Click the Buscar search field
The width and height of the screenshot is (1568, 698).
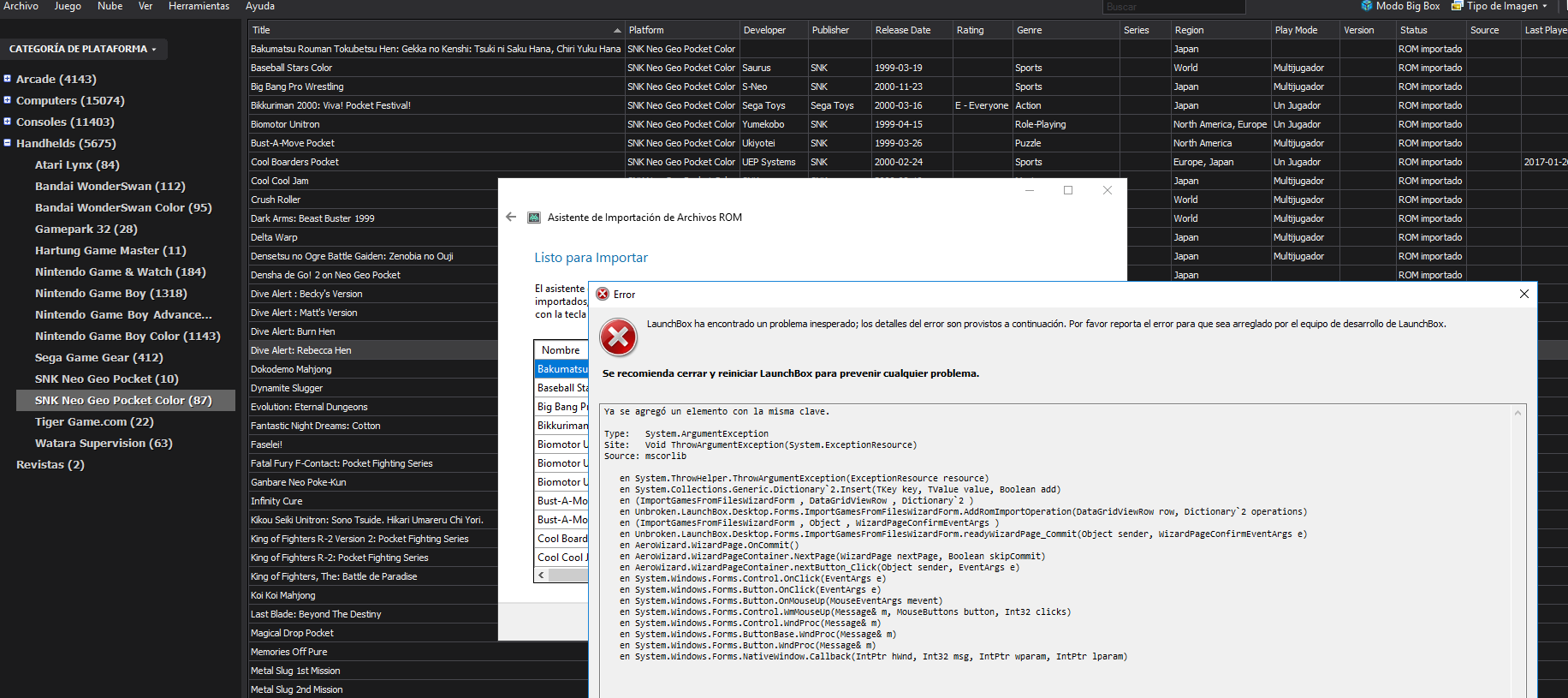1173,7
